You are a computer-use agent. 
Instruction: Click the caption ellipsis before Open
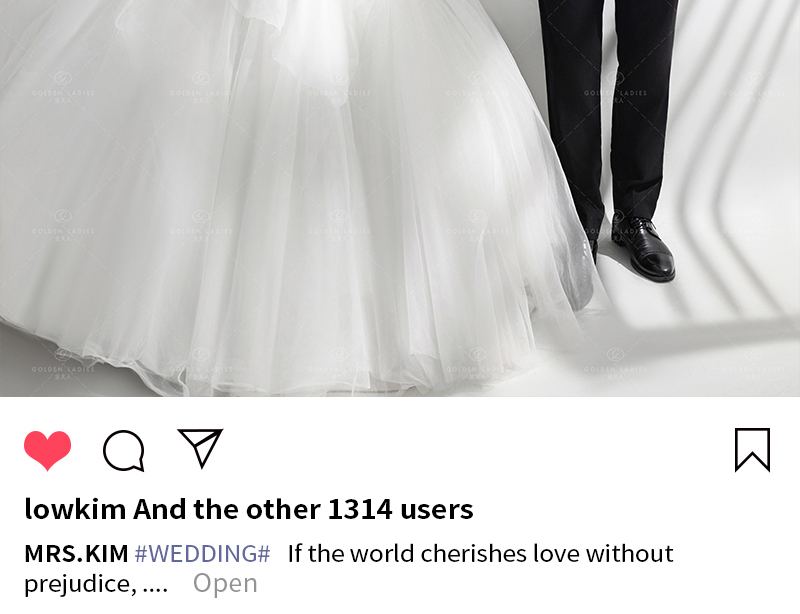tap(155, 589)
